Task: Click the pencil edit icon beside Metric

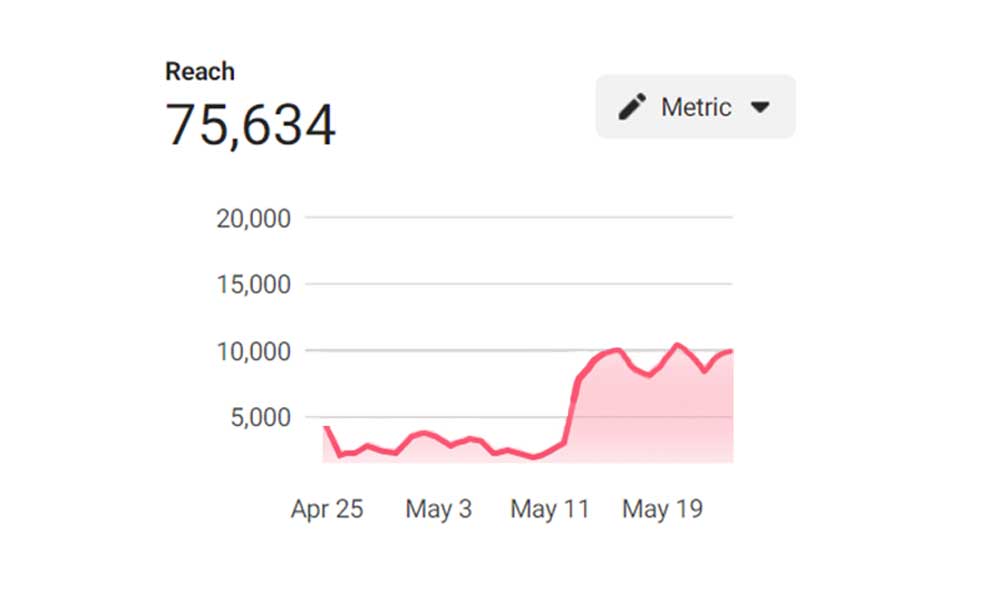Action: [x=632, y=107]
